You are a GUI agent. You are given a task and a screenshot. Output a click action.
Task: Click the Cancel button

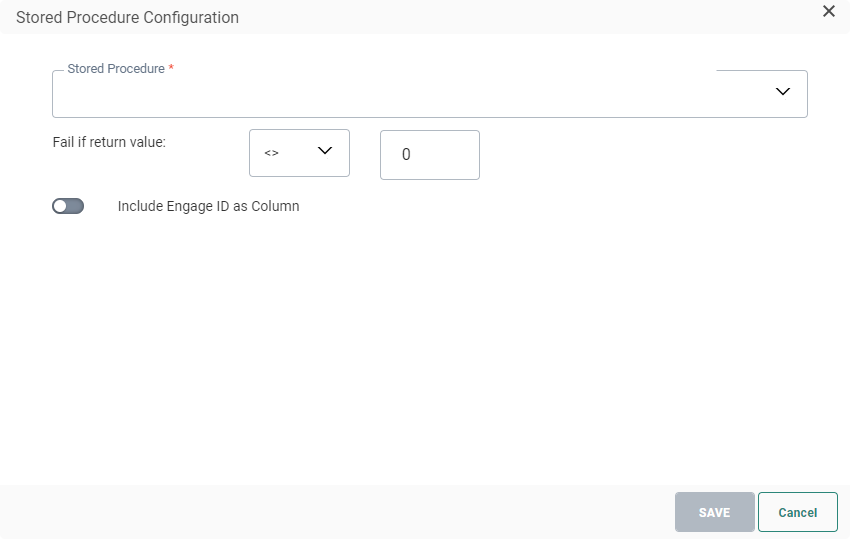797,512
